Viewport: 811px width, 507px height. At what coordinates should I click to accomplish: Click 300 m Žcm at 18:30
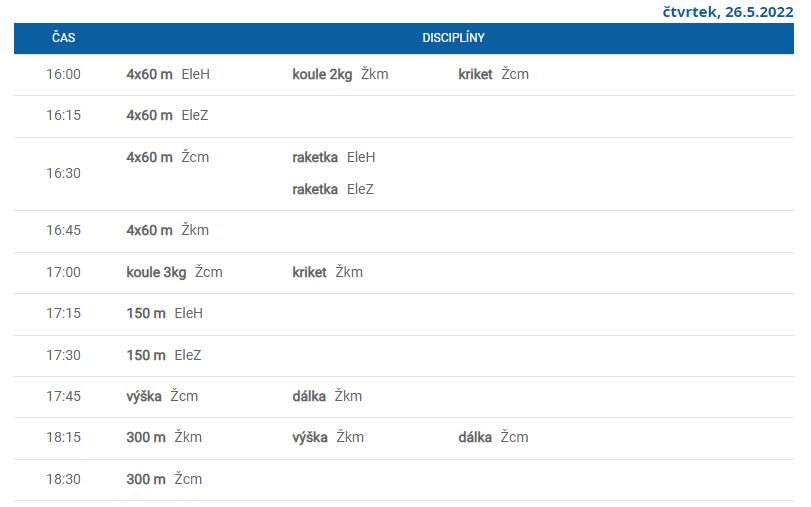point(164,479)
